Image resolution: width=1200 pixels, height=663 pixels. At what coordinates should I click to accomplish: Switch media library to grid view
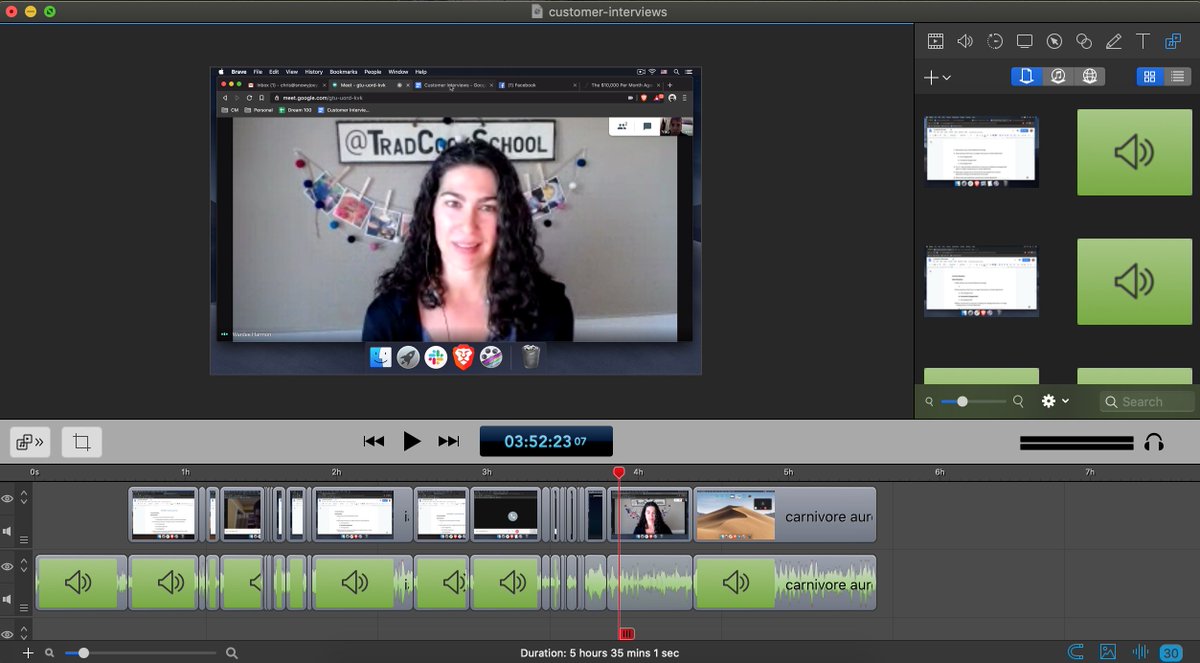(x=1149, y=76)
